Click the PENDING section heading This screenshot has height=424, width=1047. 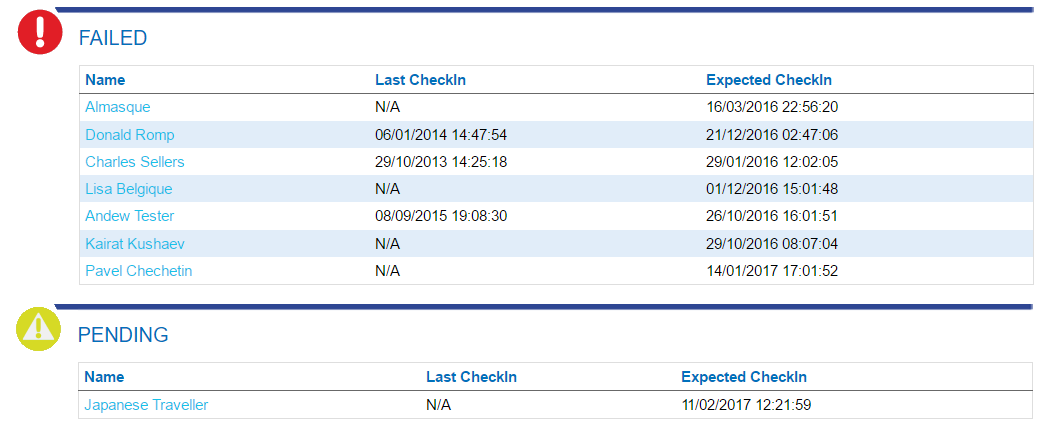(123, 335)
